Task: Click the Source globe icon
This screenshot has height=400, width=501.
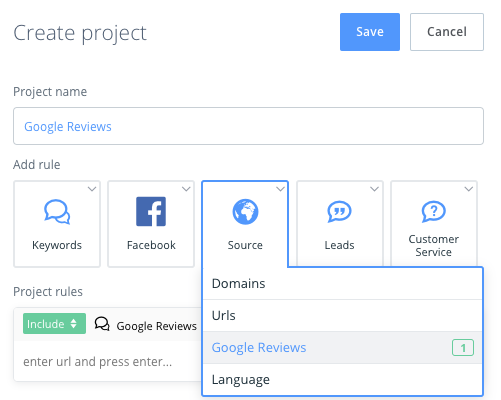Action: pyautogui.click(x=245, y=212)
